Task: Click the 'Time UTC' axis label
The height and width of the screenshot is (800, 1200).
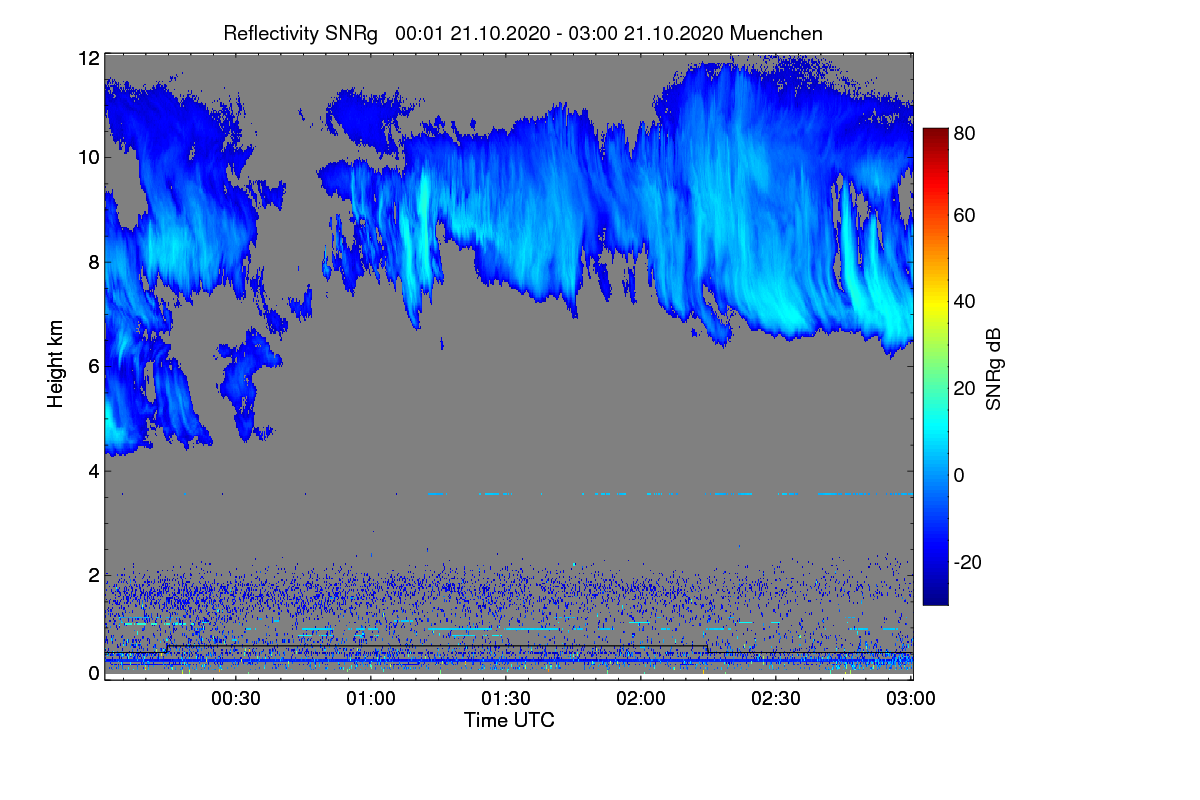Action: click(509, 720)
